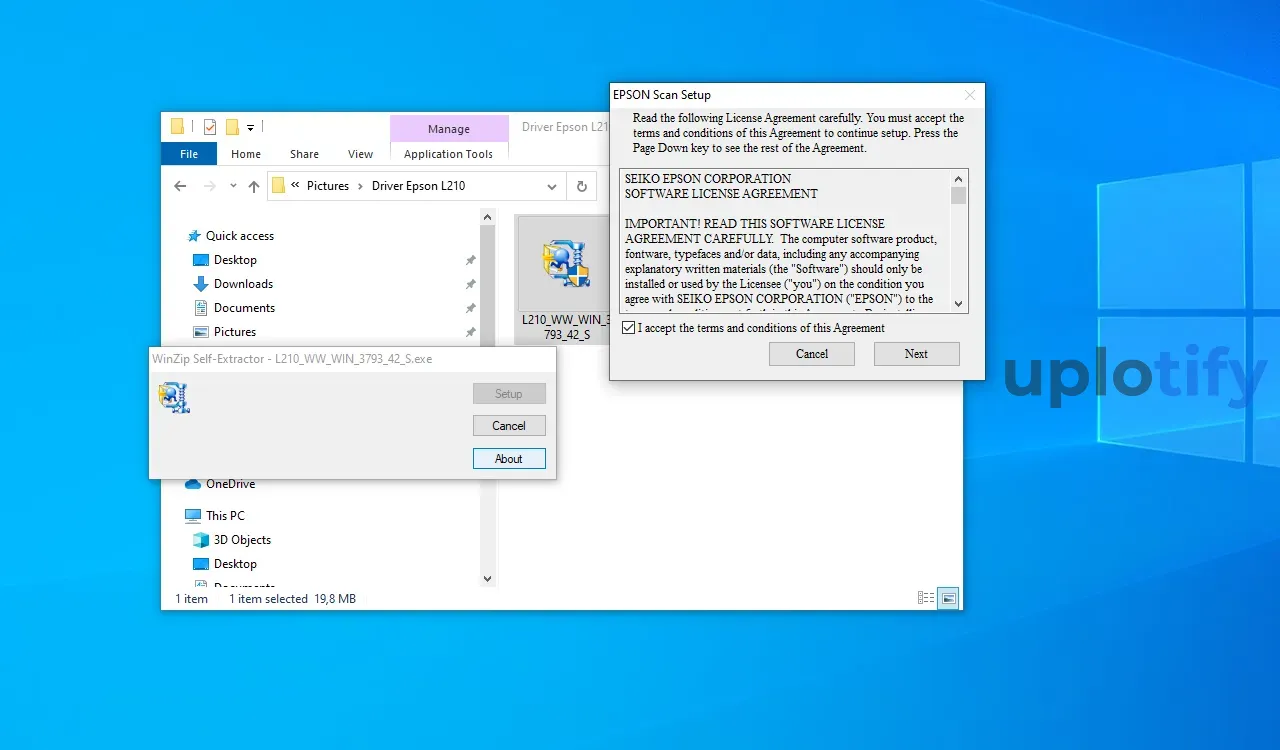This screenshot has width=1280, height=750.
Task: Click the Downloads arrow icon
Action: point(200,284)
